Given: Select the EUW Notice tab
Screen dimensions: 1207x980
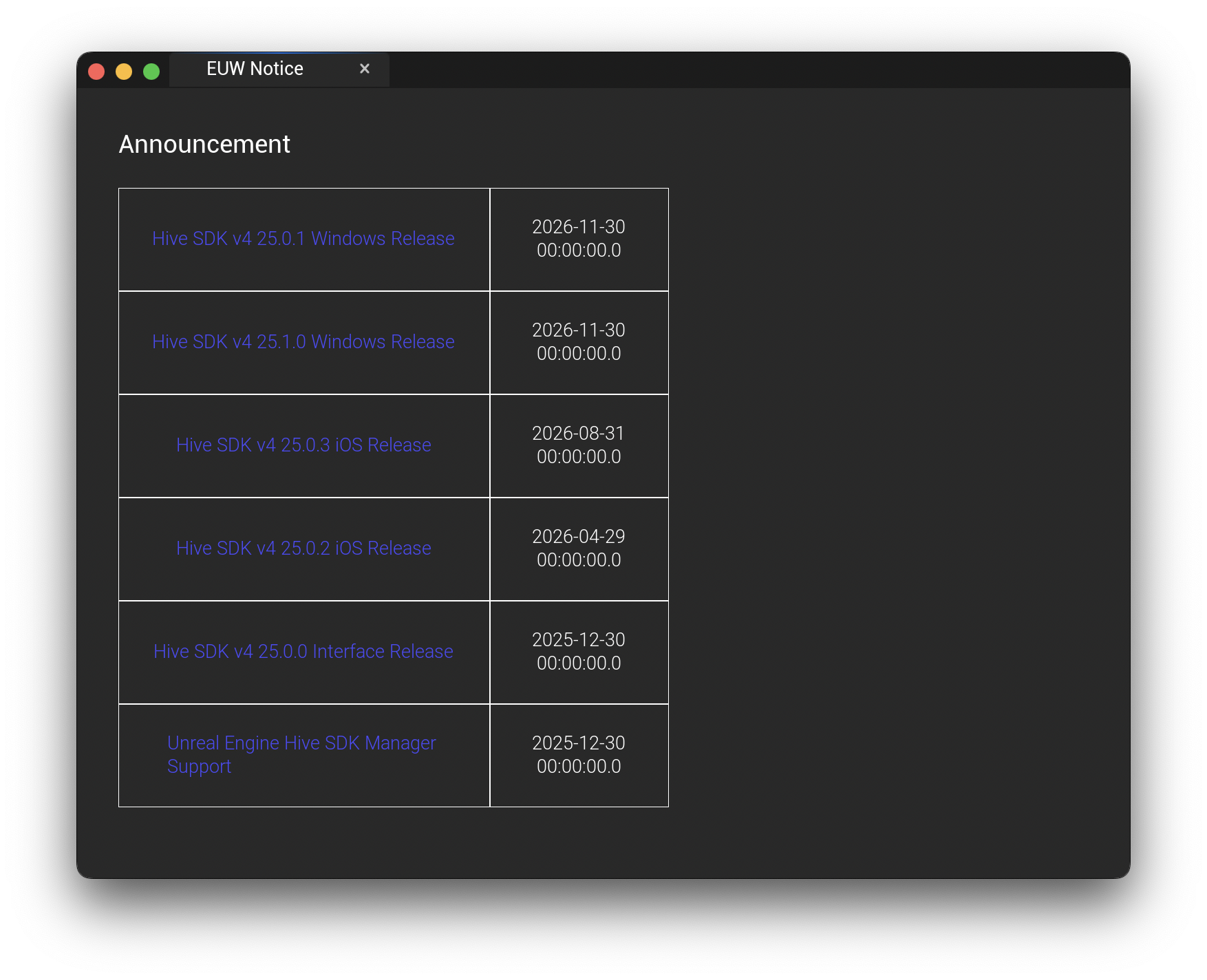Looking at the screenshot, I should 255,69.
